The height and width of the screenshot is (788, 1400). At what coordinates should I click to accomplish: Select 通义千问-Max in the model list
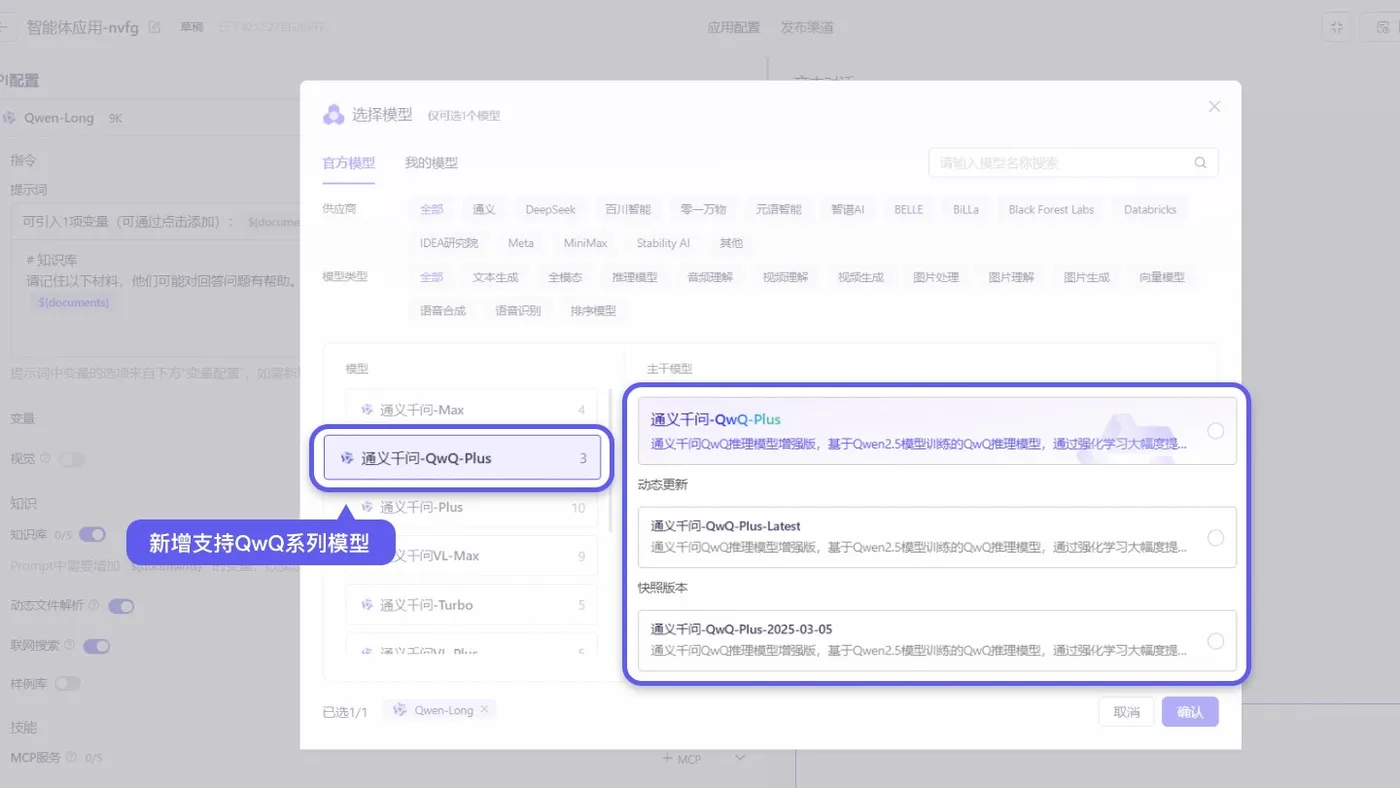(x=472, y=410)
